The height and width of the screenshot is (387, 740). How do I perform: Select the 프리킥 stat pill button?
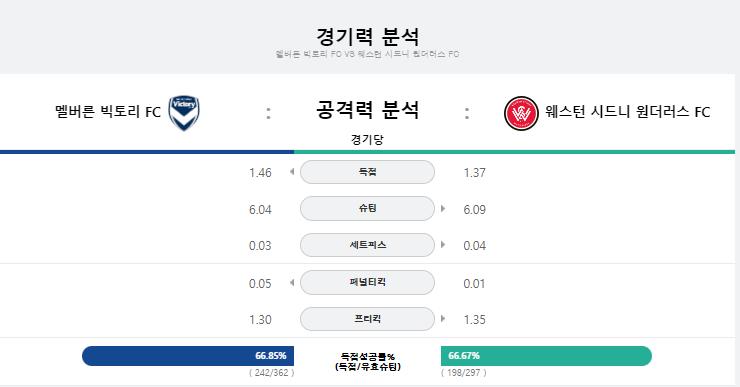tap(367, 319)
